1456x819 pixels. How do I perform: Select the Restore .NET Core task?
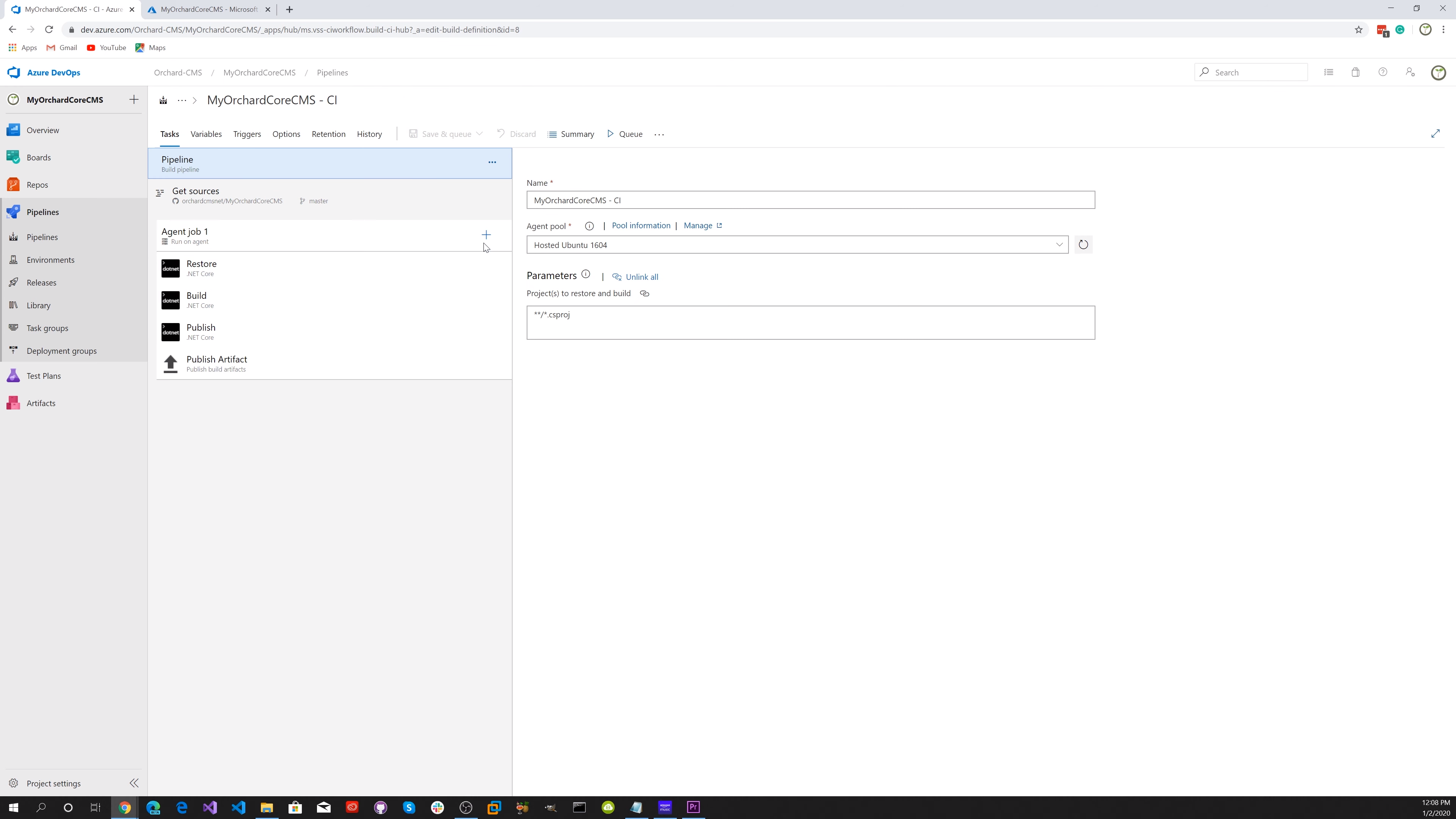pyautogui.click(x=334, y=268)
